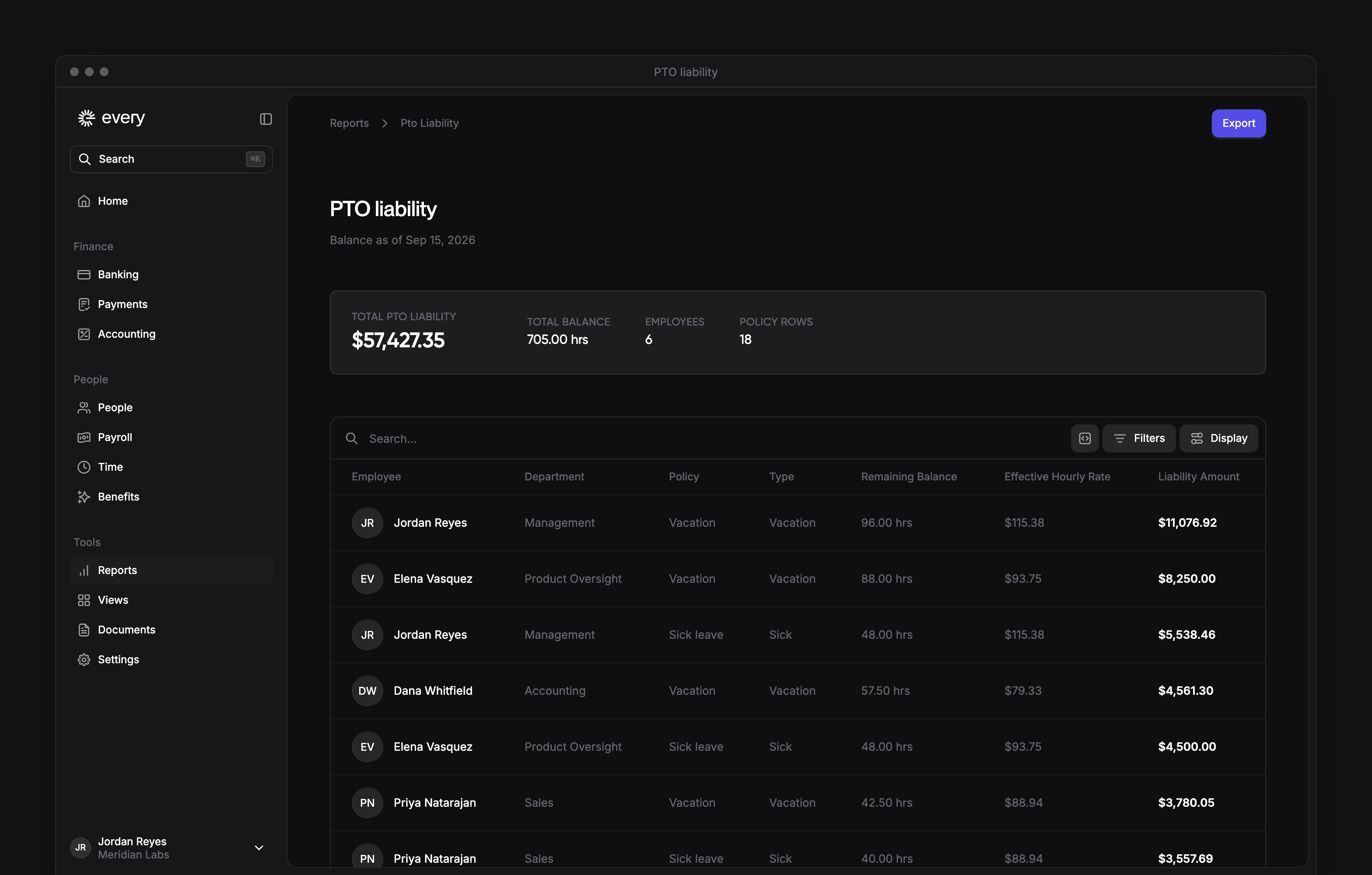Click the Payroll icon
The width and height of the screenshot is (1372, 875).
coord(84,437)
